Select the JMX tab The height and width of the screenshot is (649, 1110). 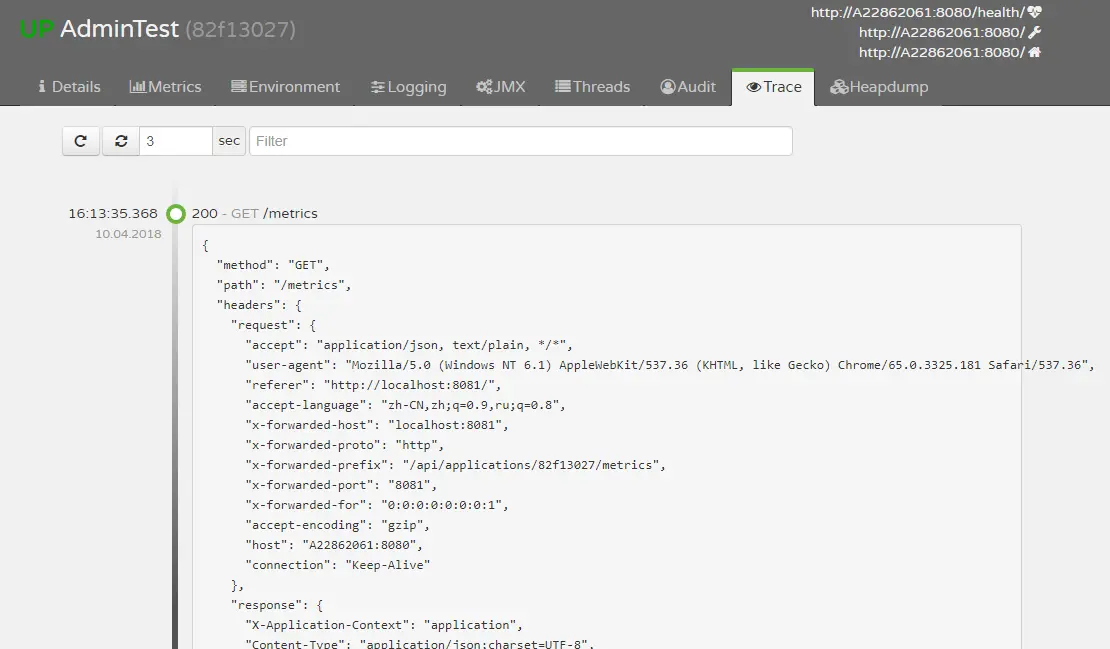[x=500, y=87]
